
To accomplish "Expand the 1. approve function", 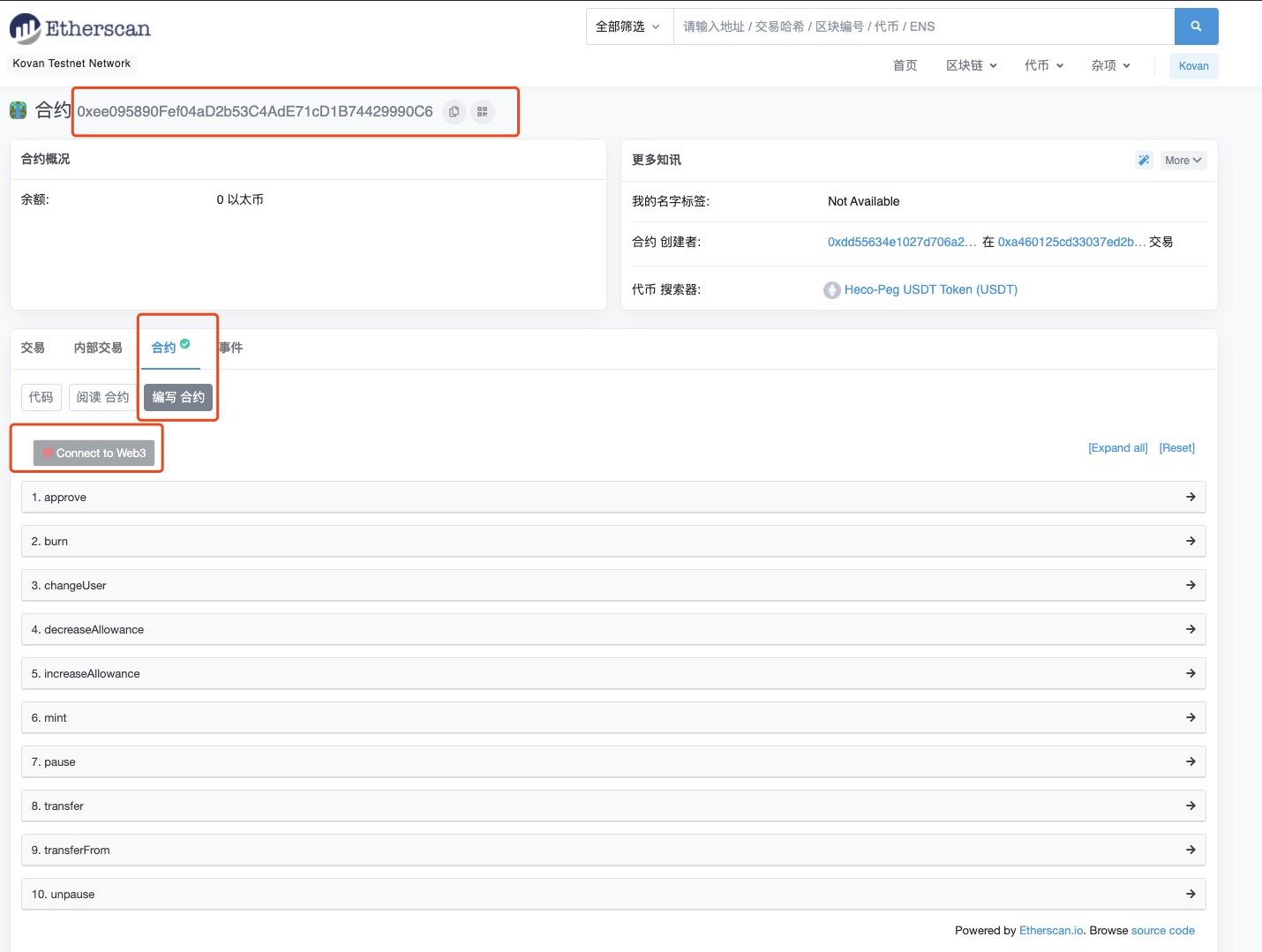I will (613, 497).
